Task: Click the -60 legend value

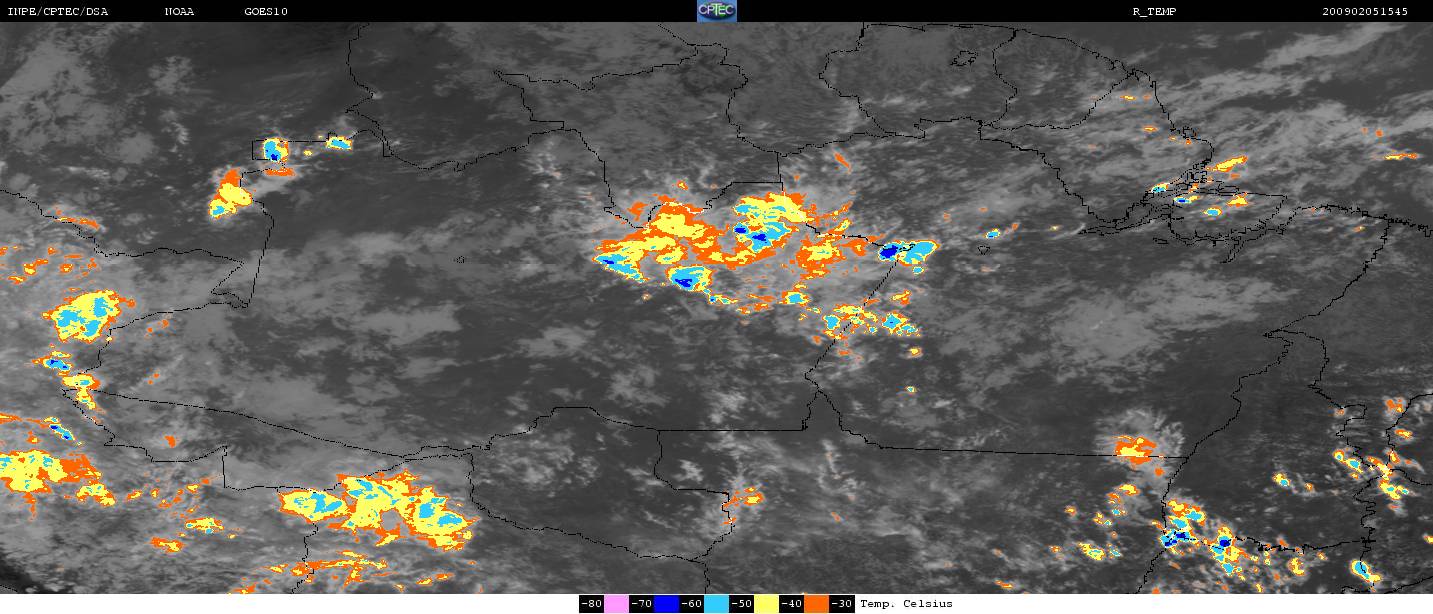Action: pyautogui.click(x=691, y=604)
